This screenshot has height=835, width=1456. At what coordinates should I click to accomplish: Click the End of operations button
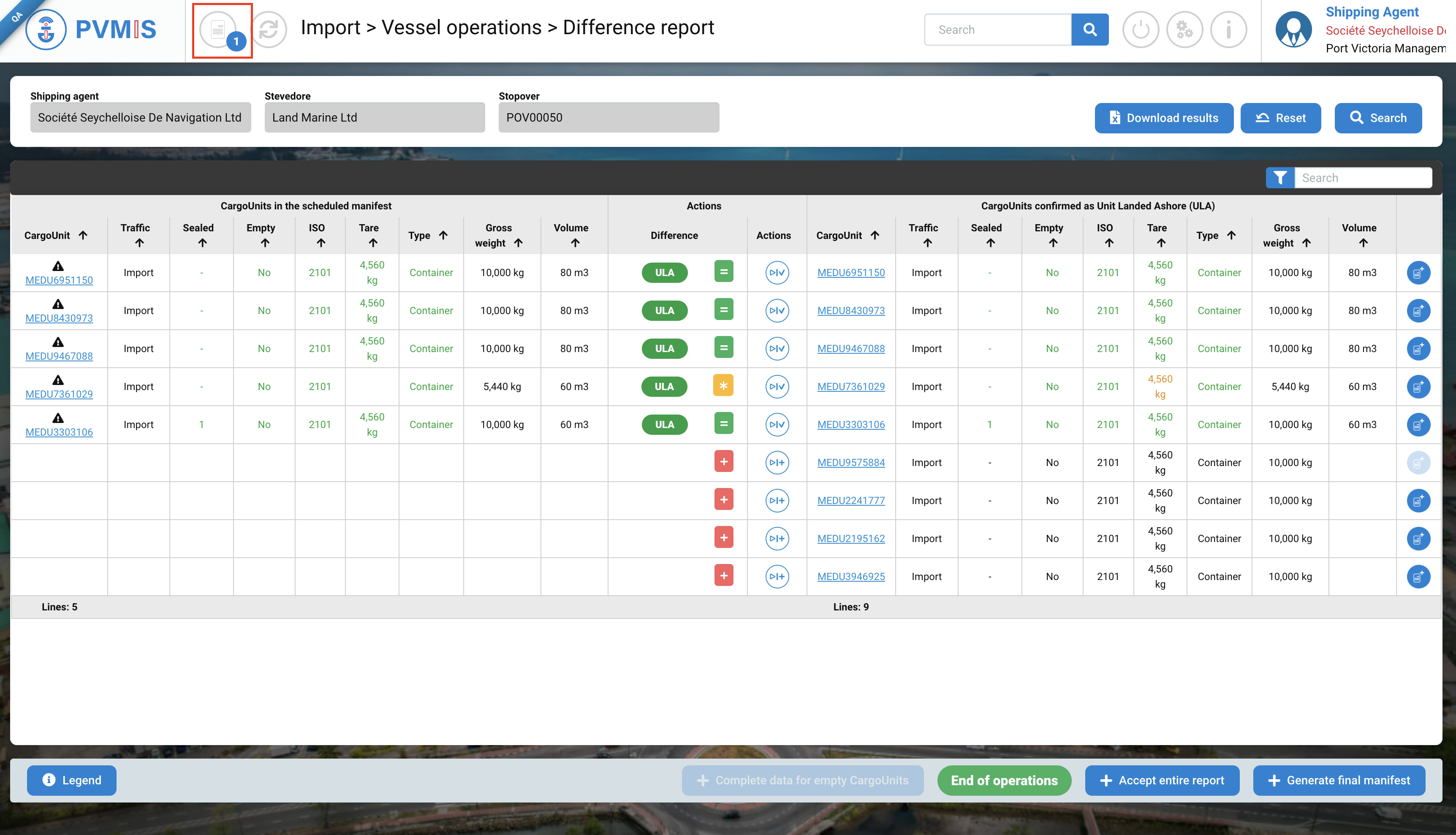1003,781
